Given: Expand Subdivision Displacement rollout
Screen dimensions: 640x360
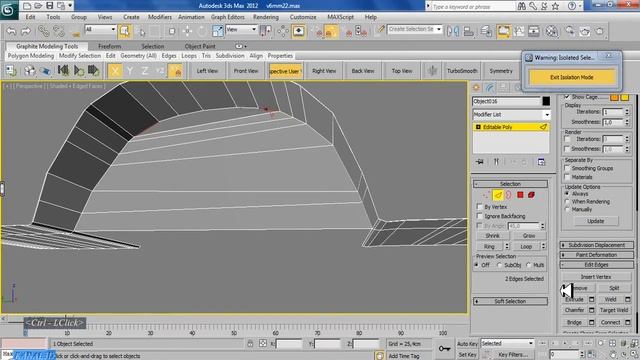Looking at the screenshot, I should 596,245.
